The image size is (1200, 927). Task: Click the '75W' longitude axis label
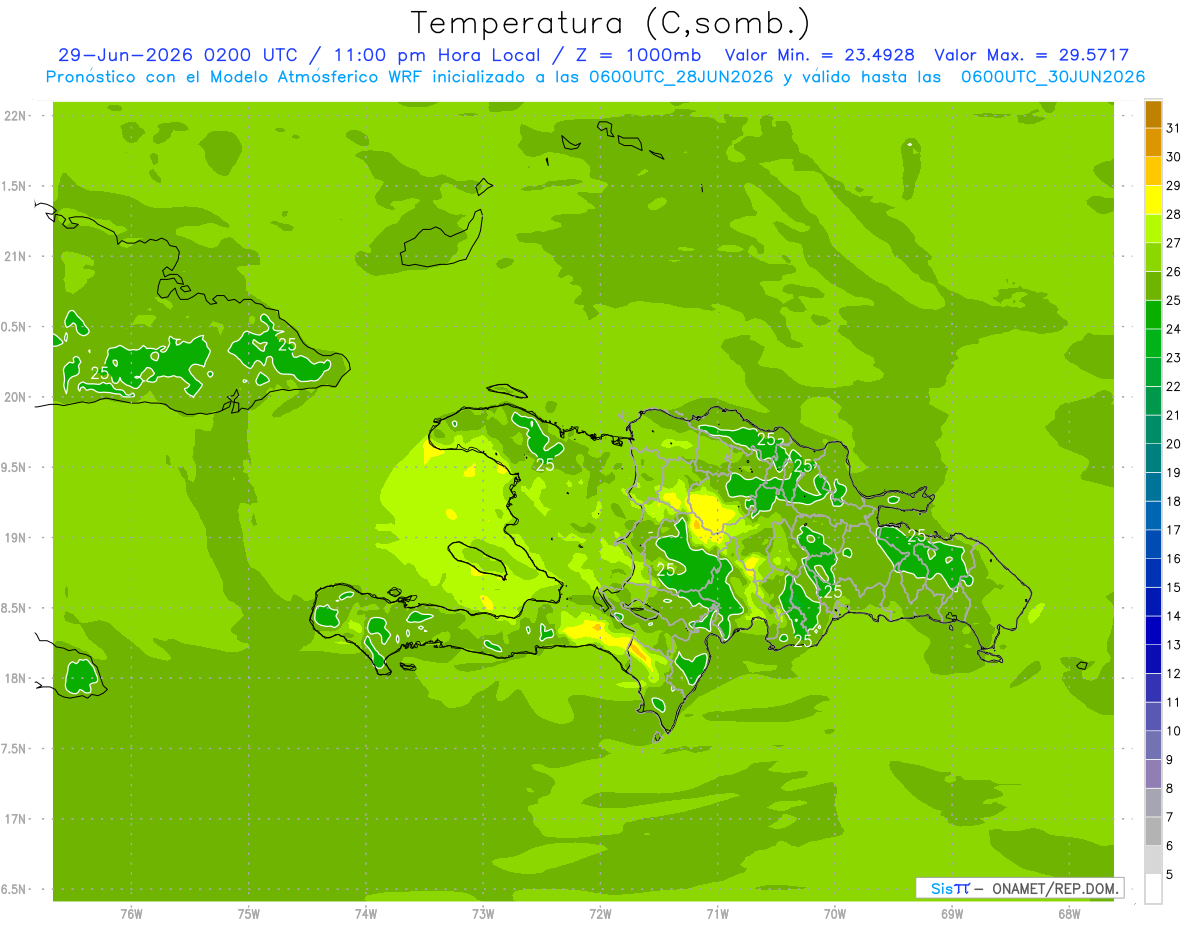[249, 914]
